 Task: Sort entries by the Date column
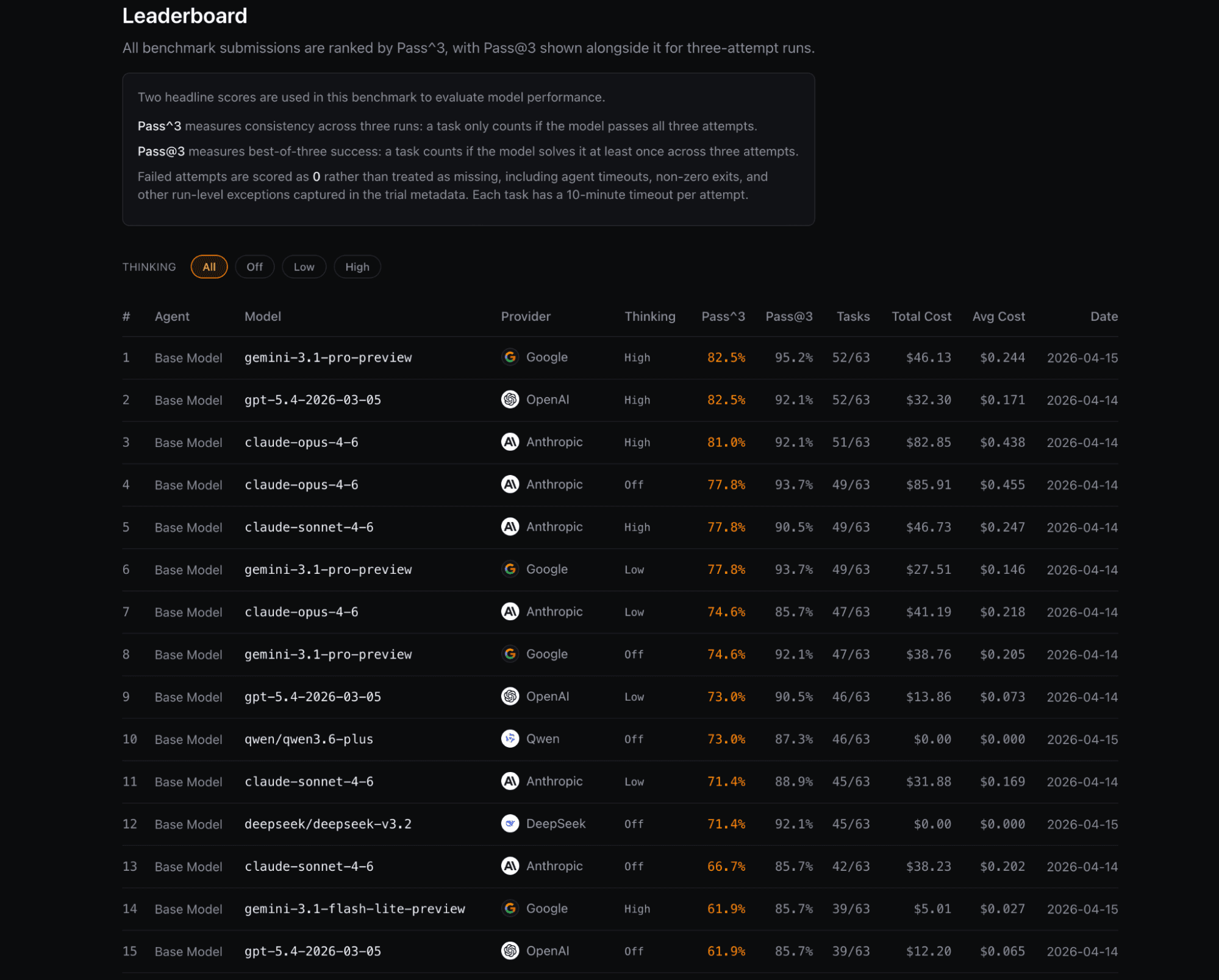coord(1104,317)
